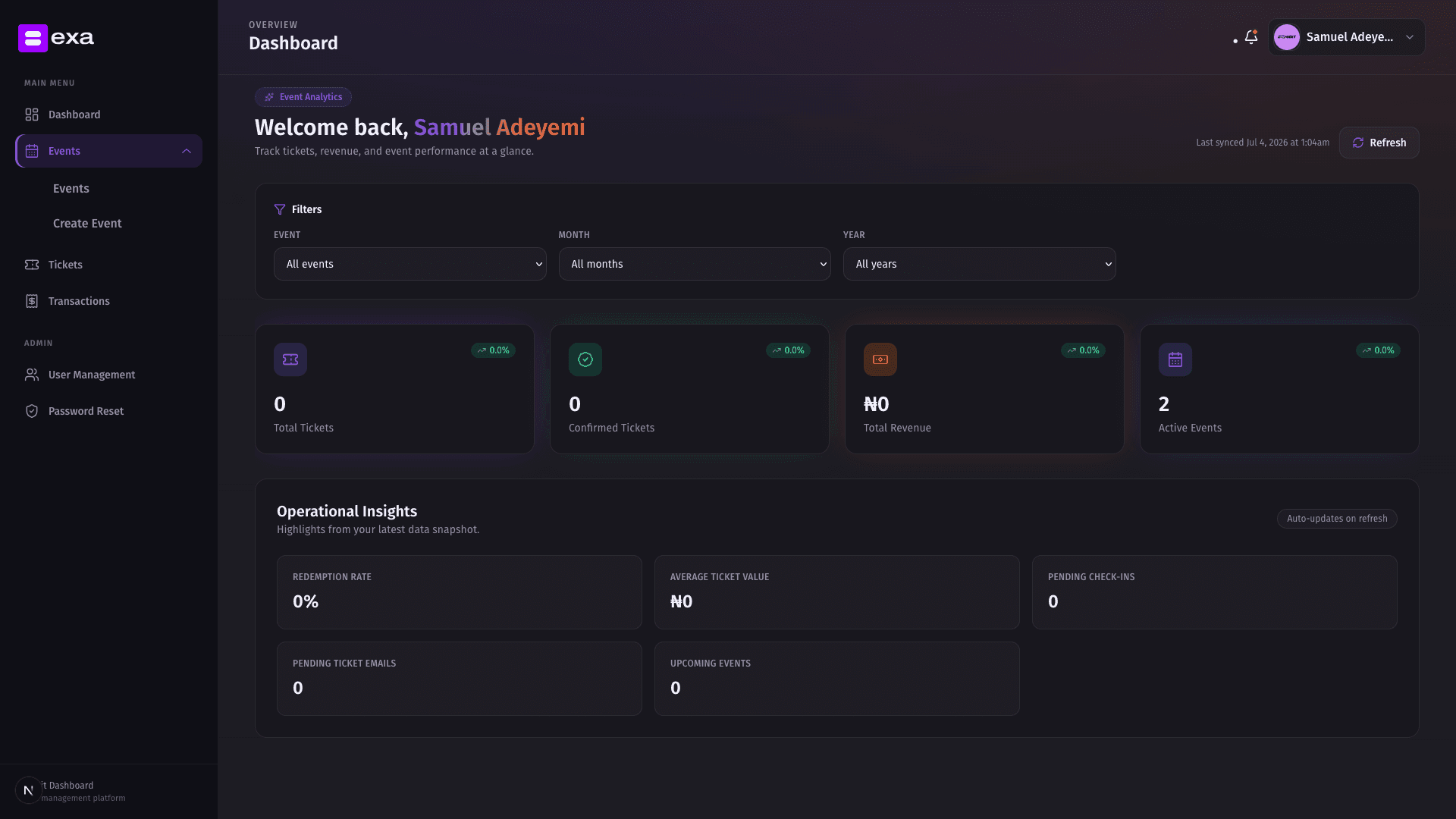
Task: Expand the Samuel Adeye... account menu
Action: coord(1347,37)
